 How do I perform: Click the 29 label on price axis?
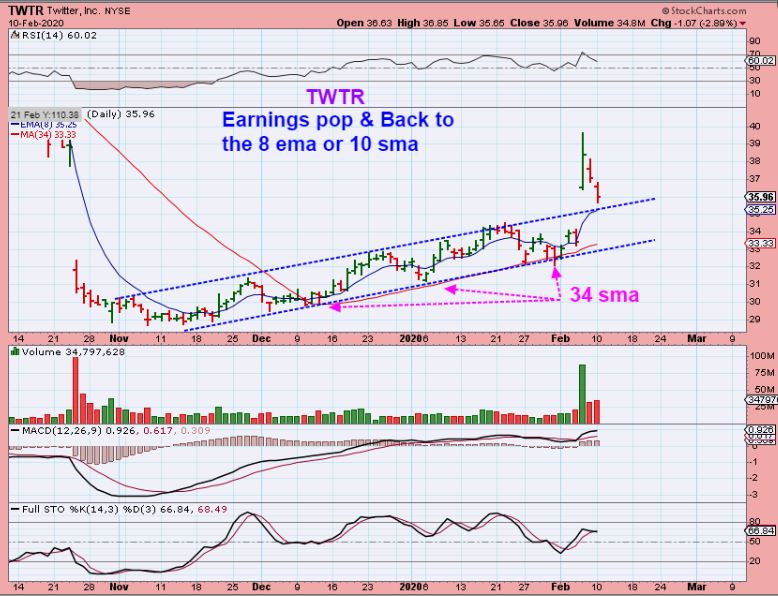[755, 319]
